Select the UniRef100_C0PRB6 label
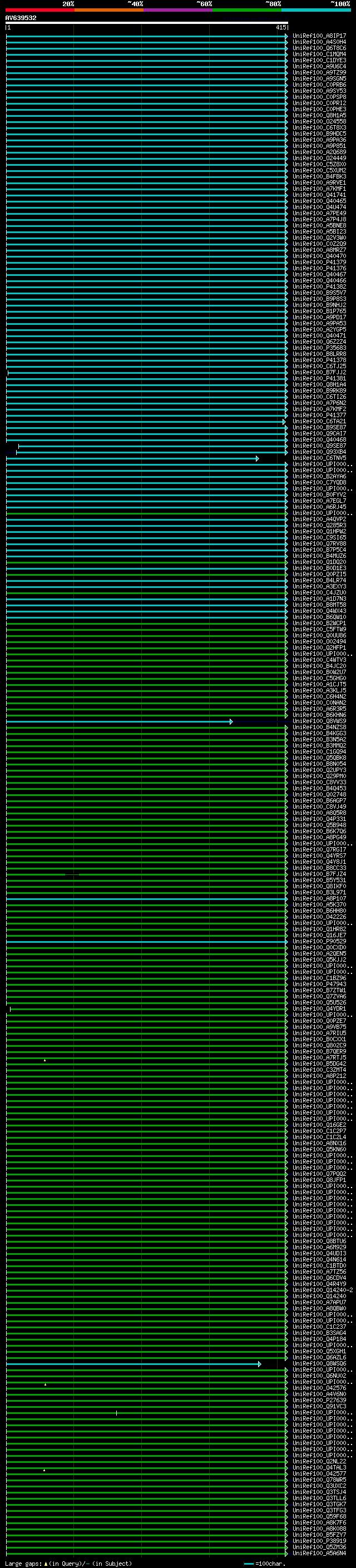This screenshot has height=1568, width=356. (x=319, y=85)
